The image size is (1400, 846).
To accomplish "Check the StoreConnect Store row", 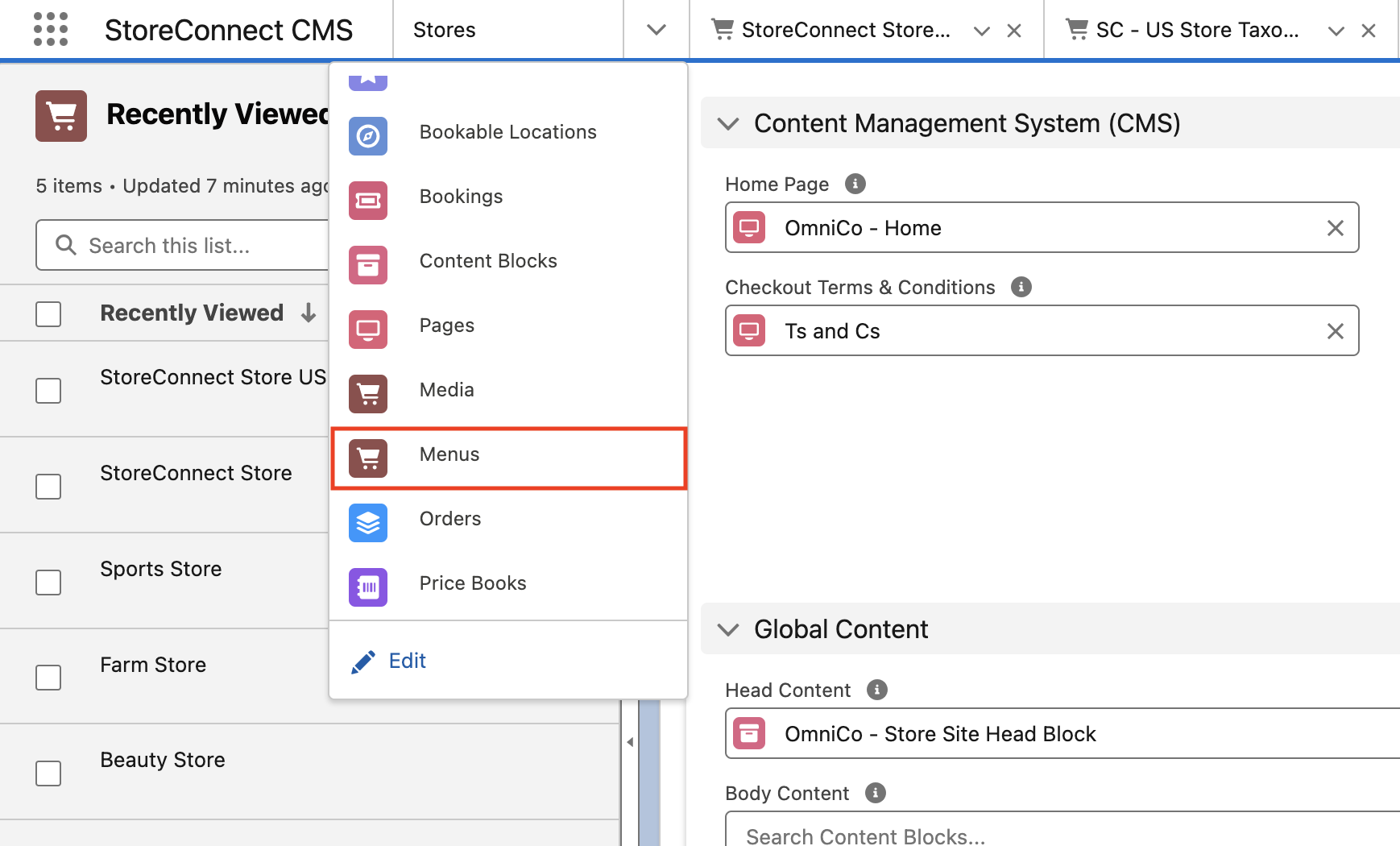I will click(48, 487).
